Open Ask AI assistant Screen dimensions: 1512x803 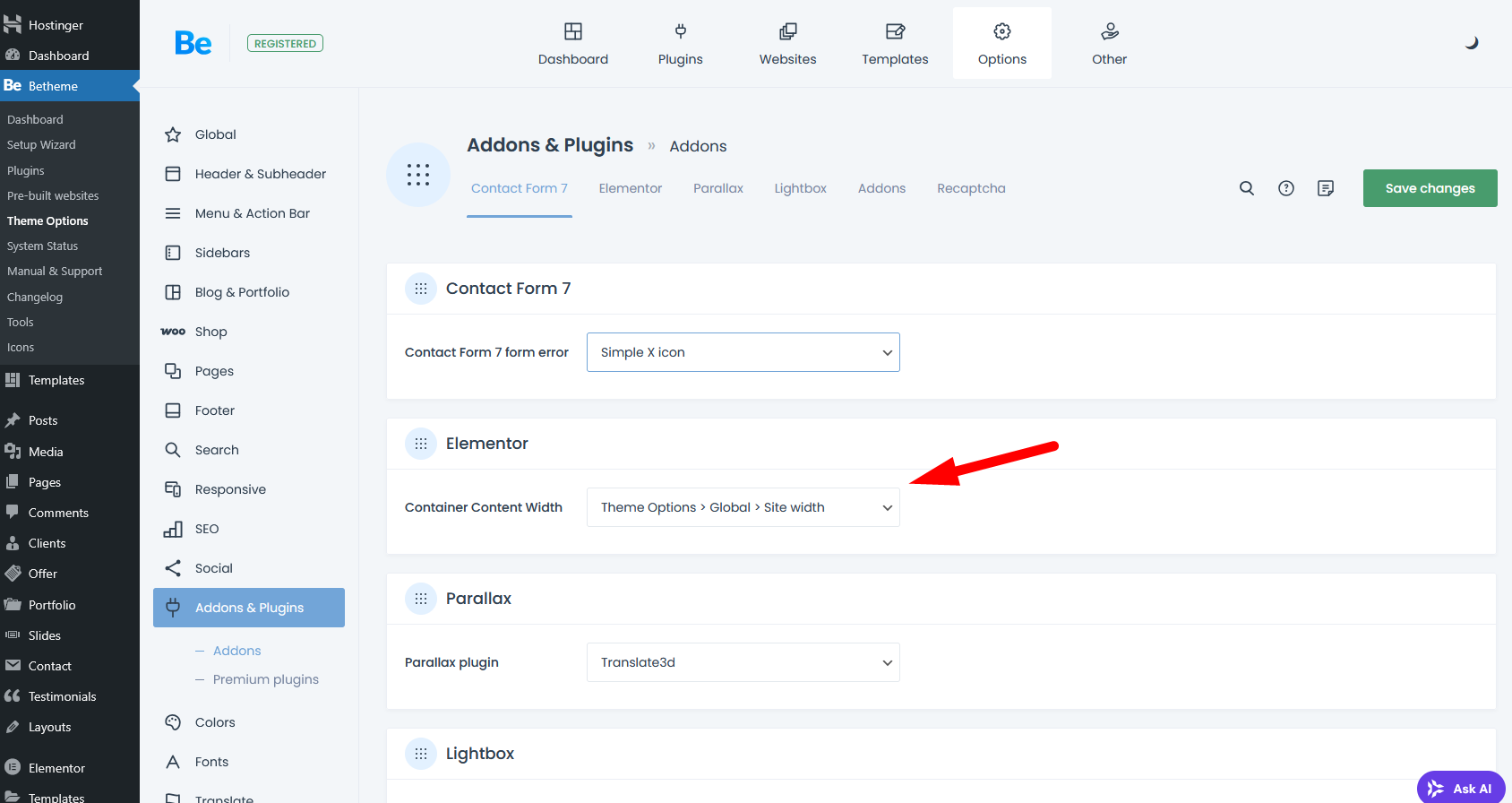pyautogui.click(x=1462, y=789)
